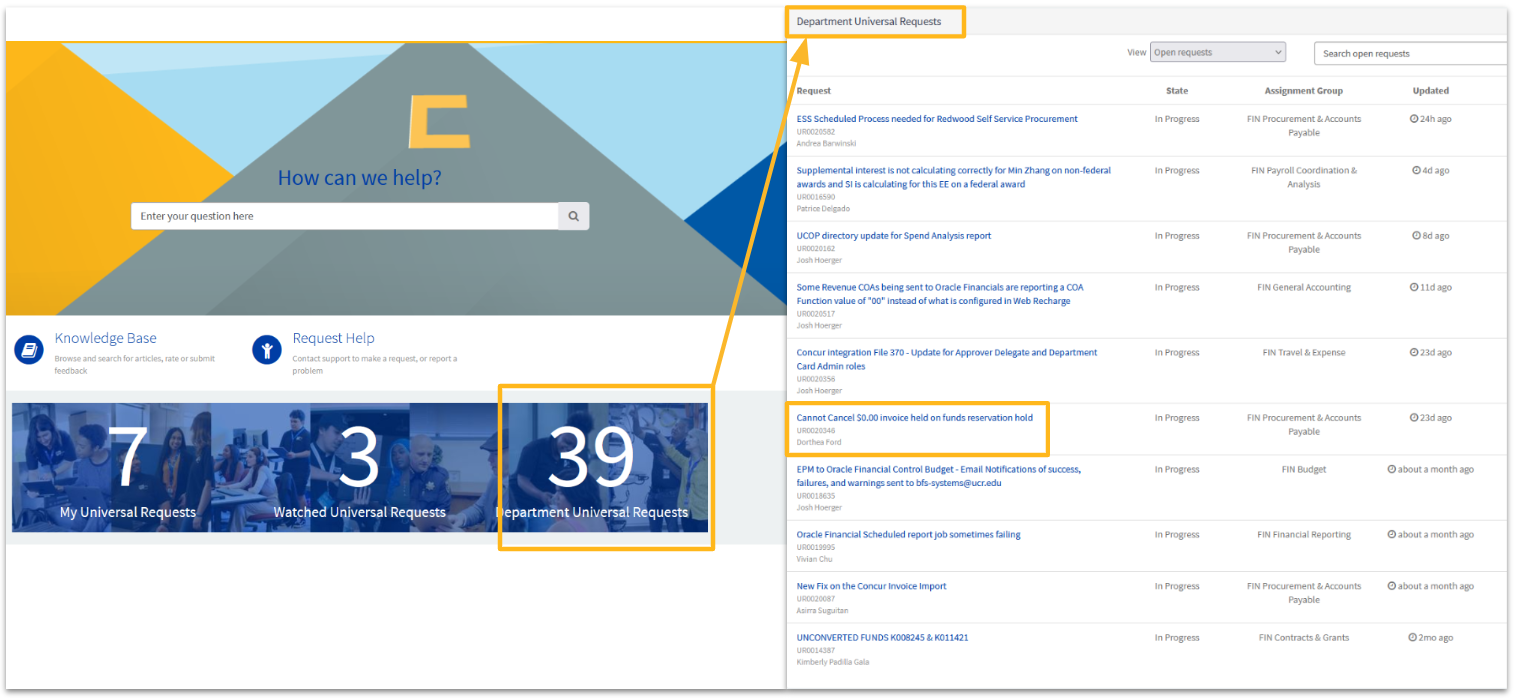Sort by the Assignment Group column header
Screen dimensions: 1514x698
(x=1303, y=91)
